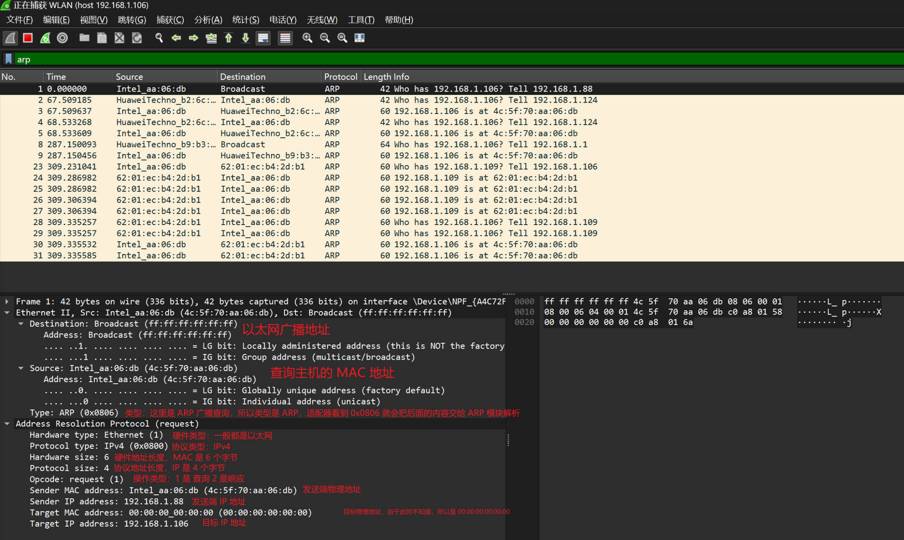Go back to previous packet arrow

click(x=176, y=38)
